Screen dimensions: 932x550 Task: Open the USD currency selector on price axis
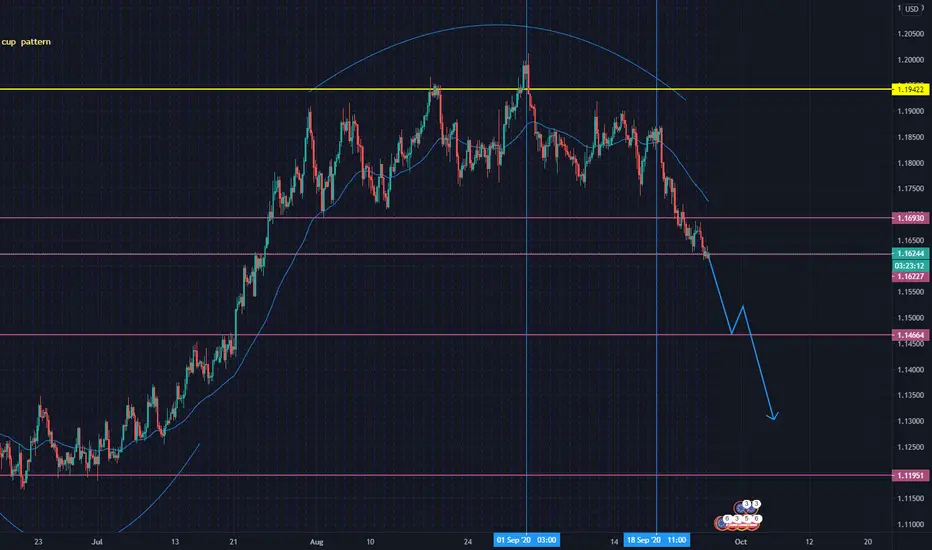pos(912,9)
